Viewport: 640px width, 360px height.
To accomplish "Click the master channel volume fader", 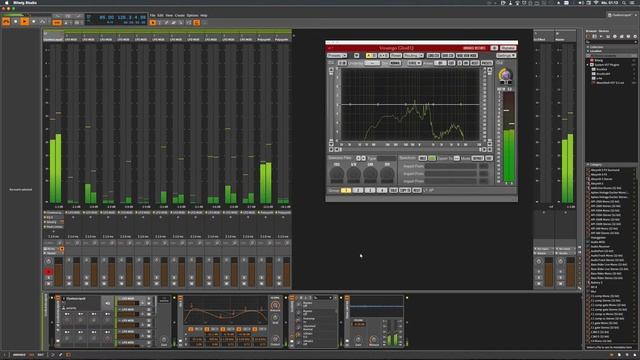I will tap(570, 271).
